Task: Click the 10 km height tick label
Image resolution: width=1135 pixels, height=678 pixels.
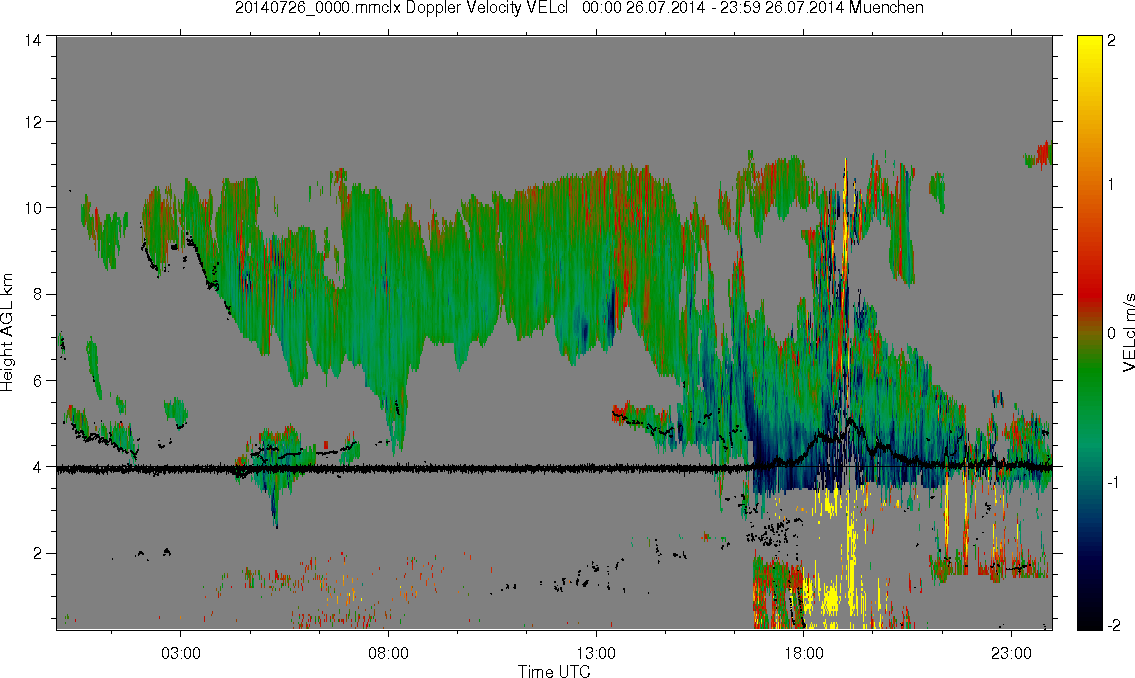Action: tap(32, 208)
